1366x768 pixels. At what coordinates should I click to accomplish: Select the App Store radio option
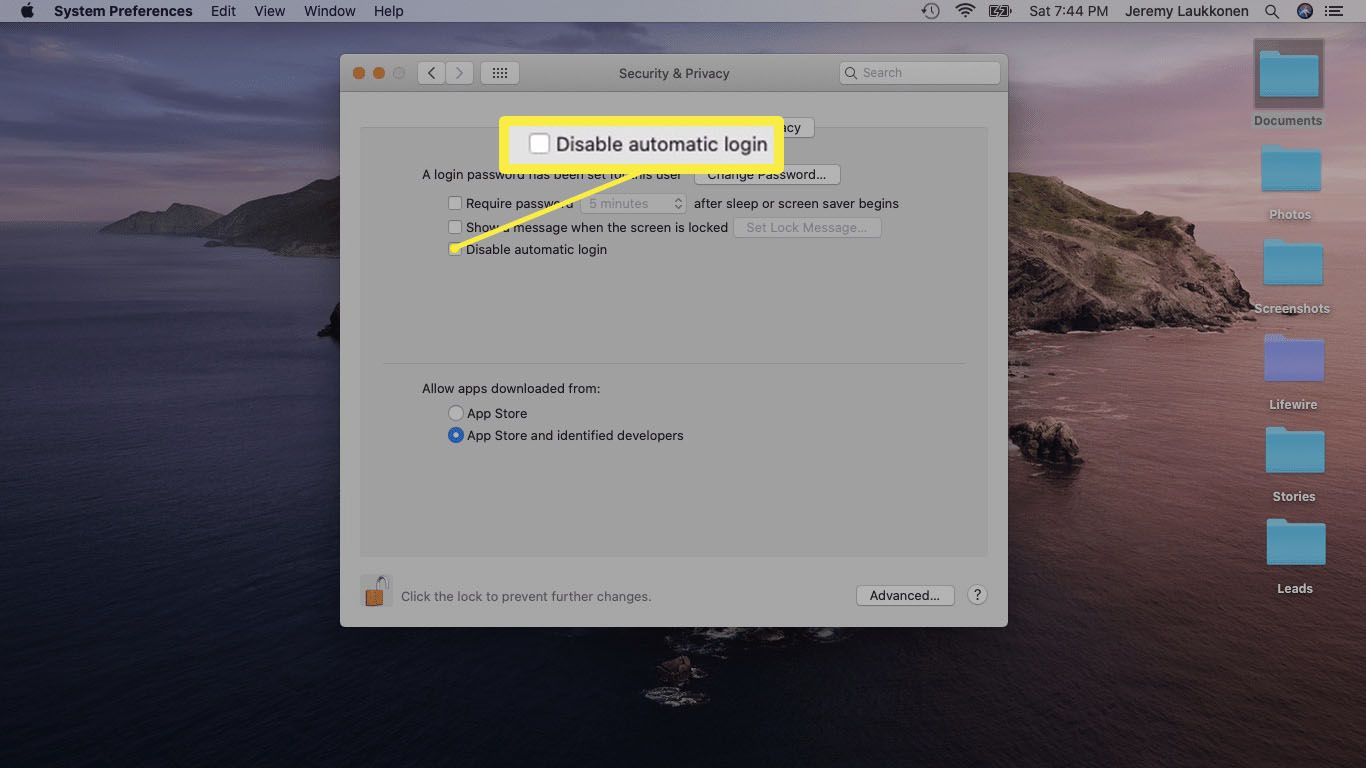(456, 413)
